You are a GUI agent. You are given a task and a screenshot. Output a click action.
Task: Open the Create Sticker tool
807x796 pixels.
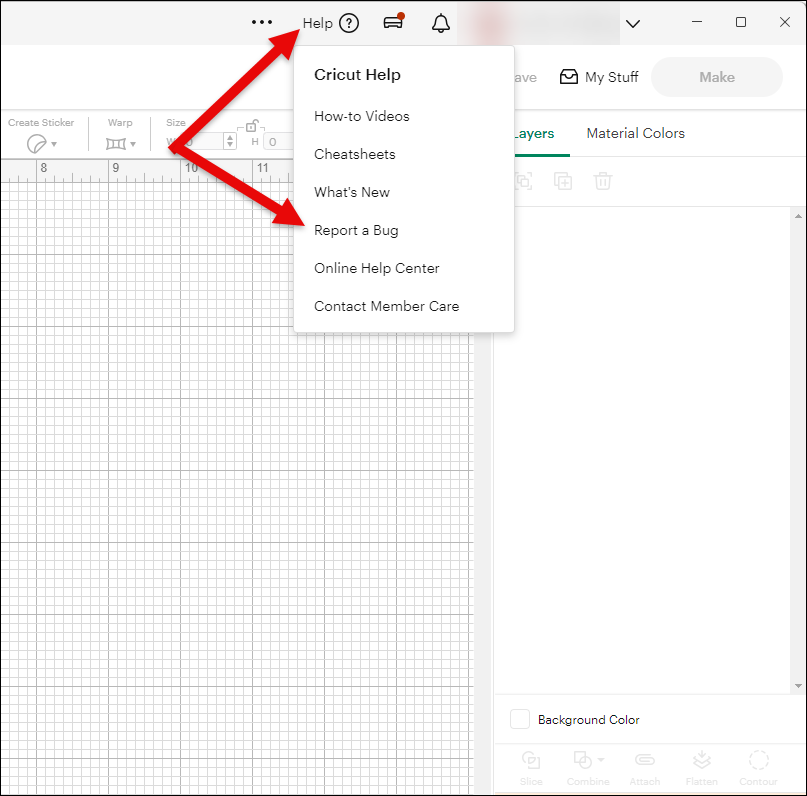tap(38, 142)
